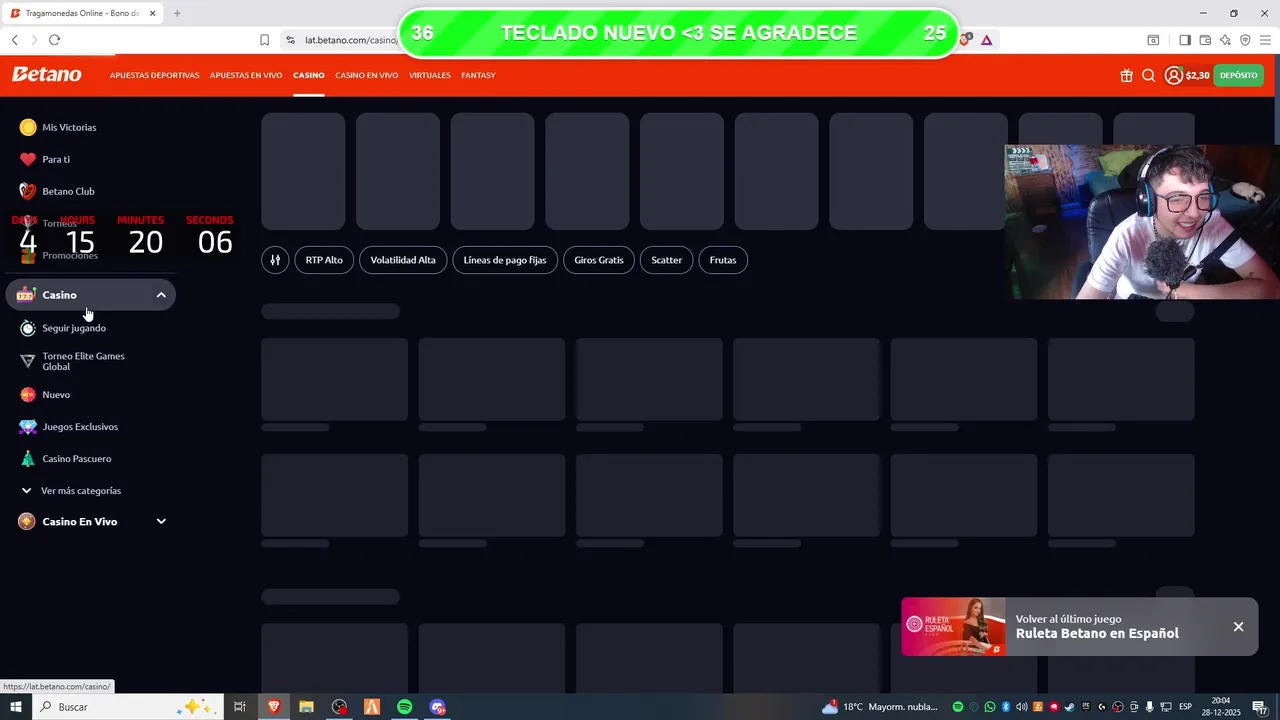This screenshot has height=720, width=1280.
Task: Open a new browser tab
Action: [177, 13]
